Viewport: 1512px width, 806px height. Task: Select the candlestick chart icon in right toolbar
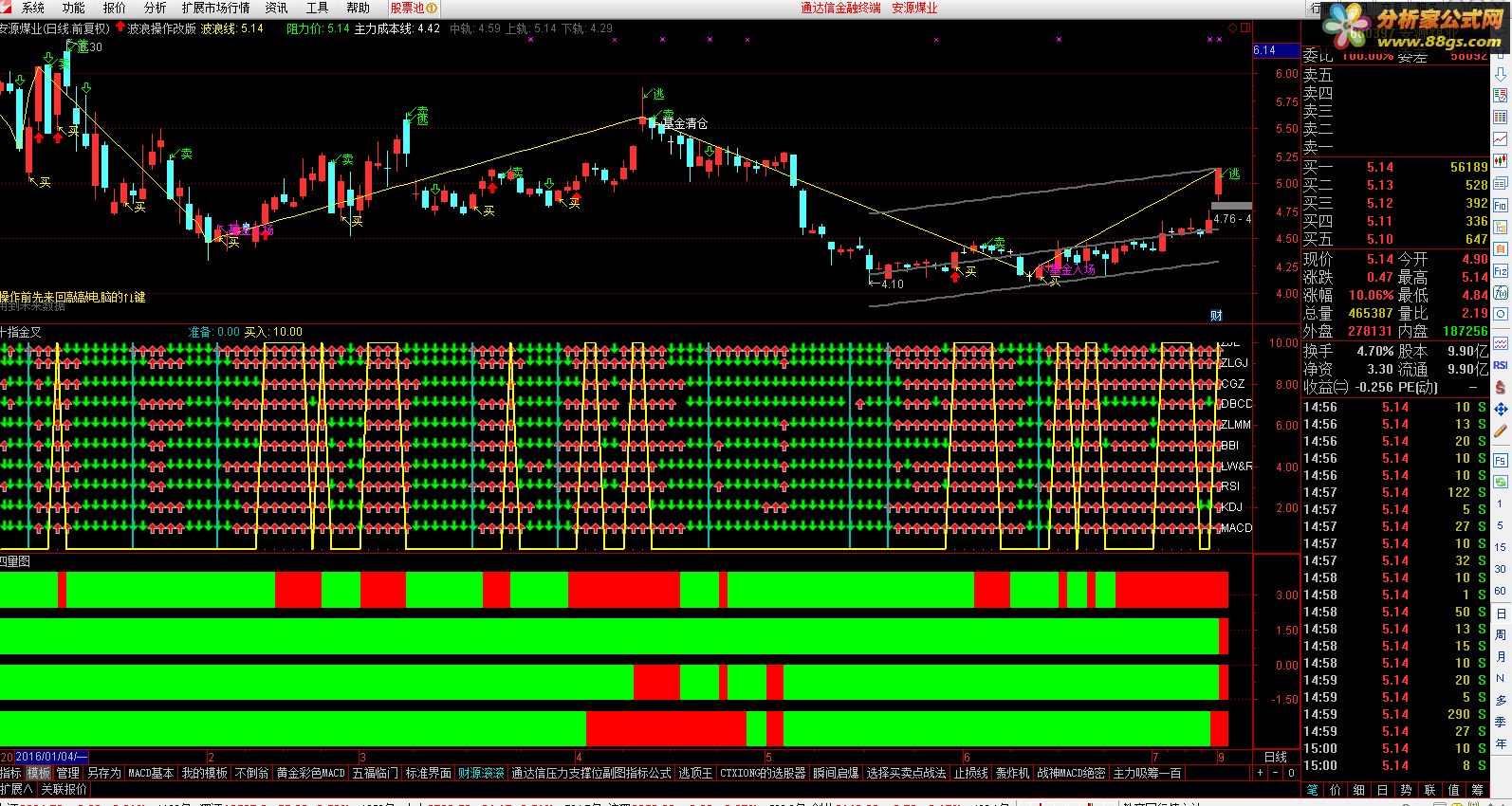pos(1500,160)
